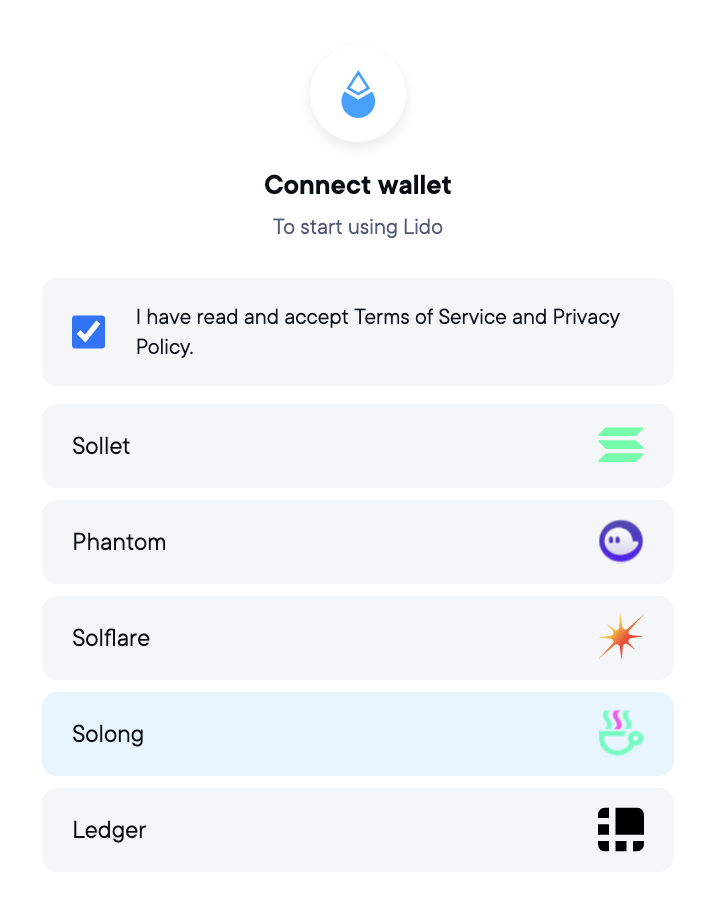Click the Connect wallet heading
This screenshot has height=924, width=712.
click(357, 185)
